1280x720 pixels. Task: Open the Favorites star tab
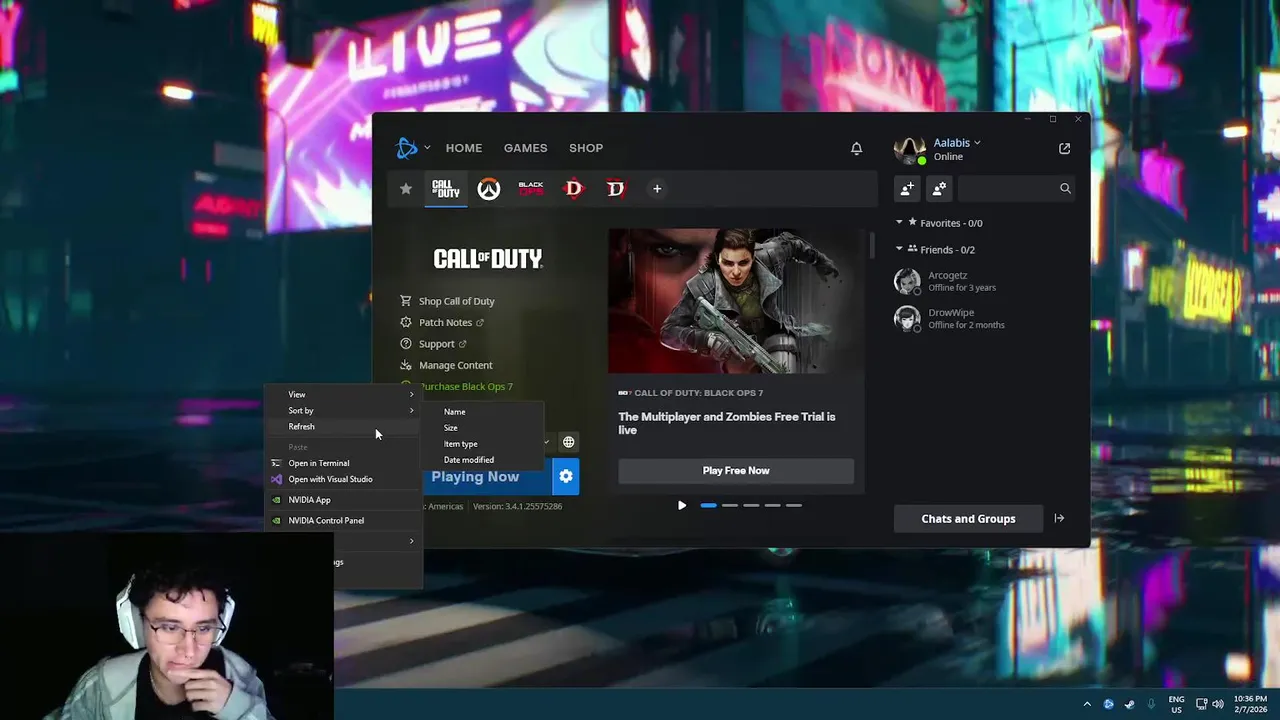click(x=405, y=188)
